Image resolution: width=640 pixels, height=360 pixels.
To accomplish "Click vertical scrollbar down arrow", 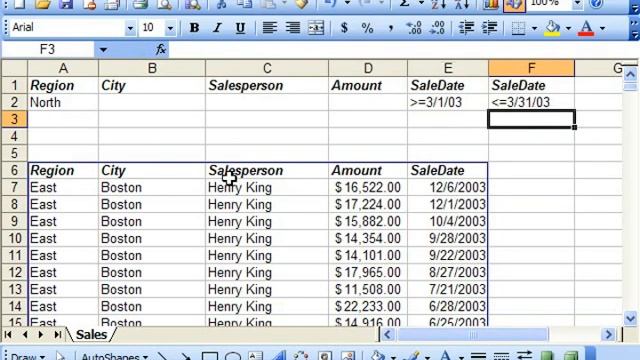I will 630,318.
